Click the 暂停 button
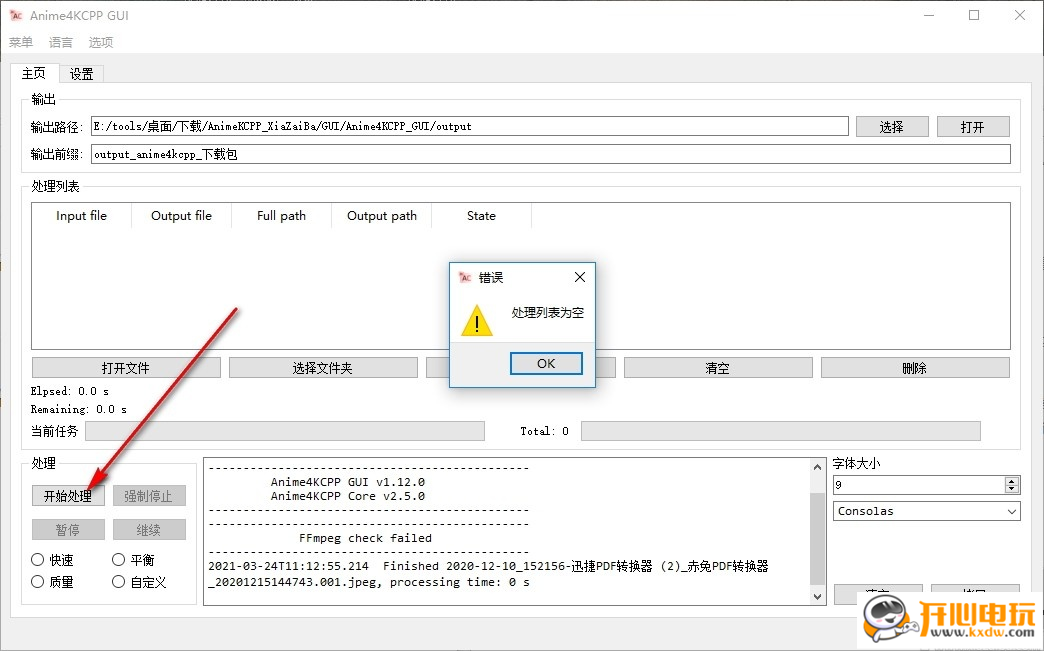The image size is (1044, 651). [68, 530]
